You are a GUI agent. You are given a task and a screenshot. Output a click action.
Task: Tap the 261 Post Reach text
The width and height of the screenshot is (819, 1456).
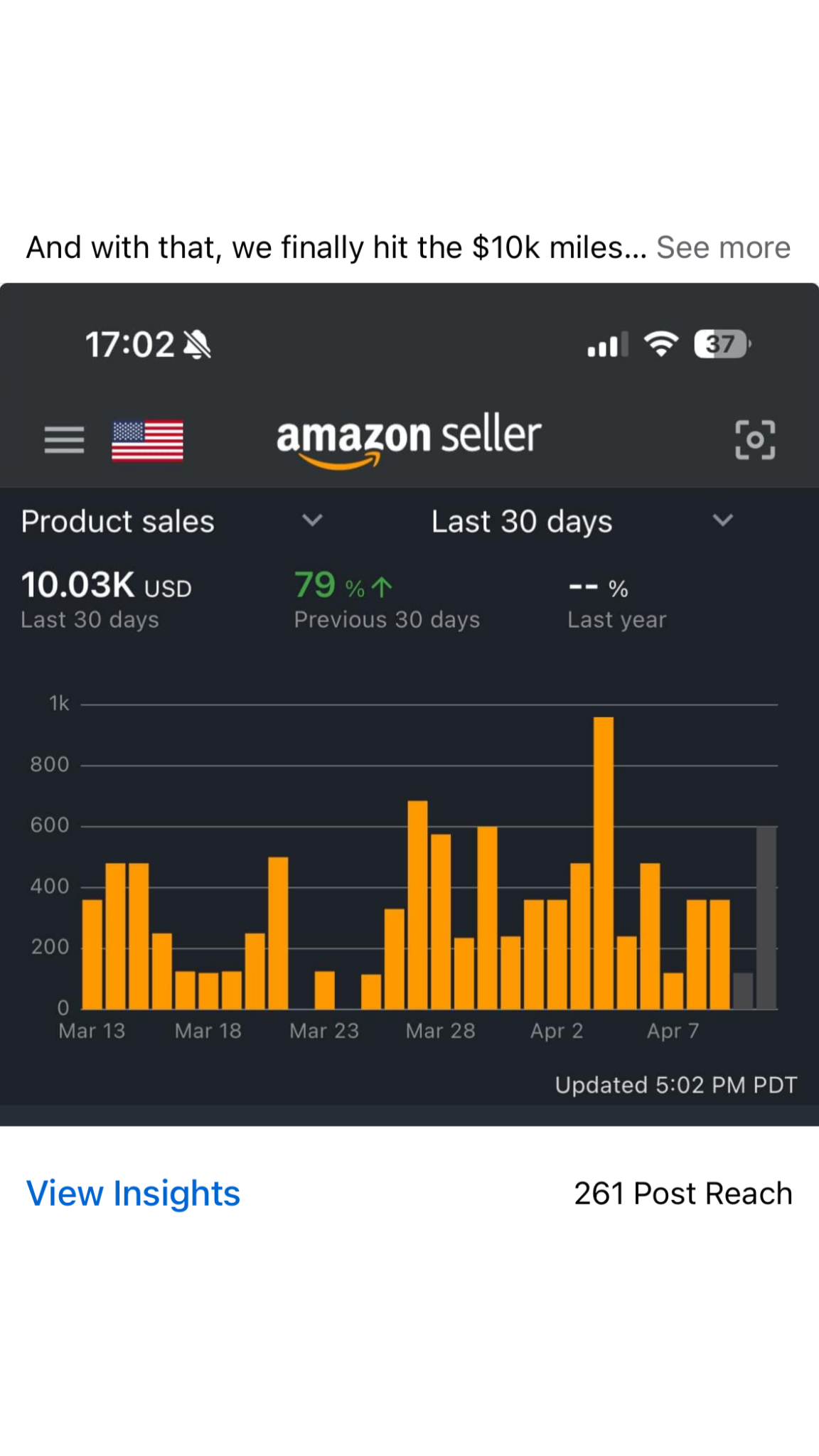point(682,1194)
